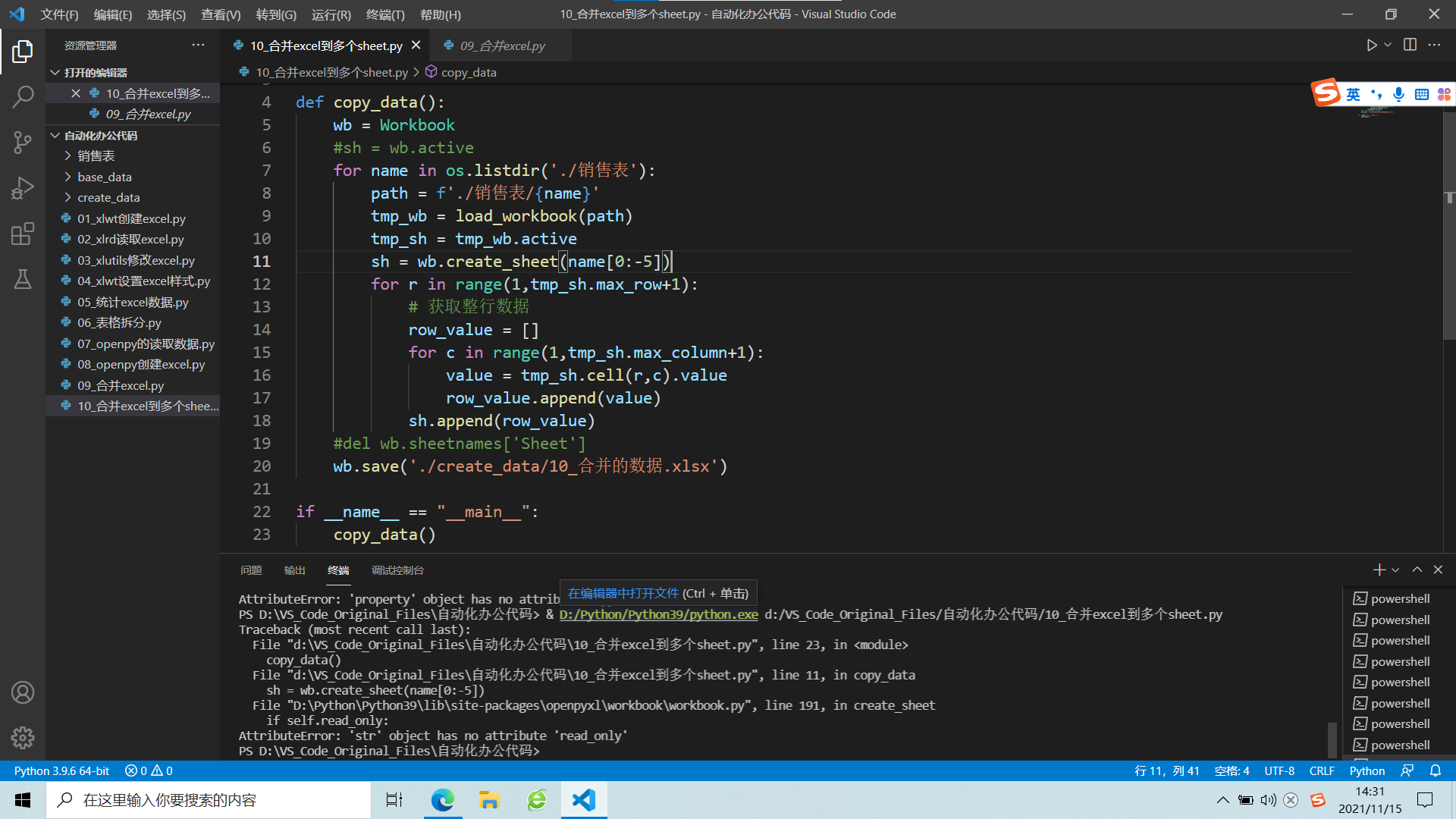Open the Search view icon
Screen dimensions: 1456x819
pos(23,96)
